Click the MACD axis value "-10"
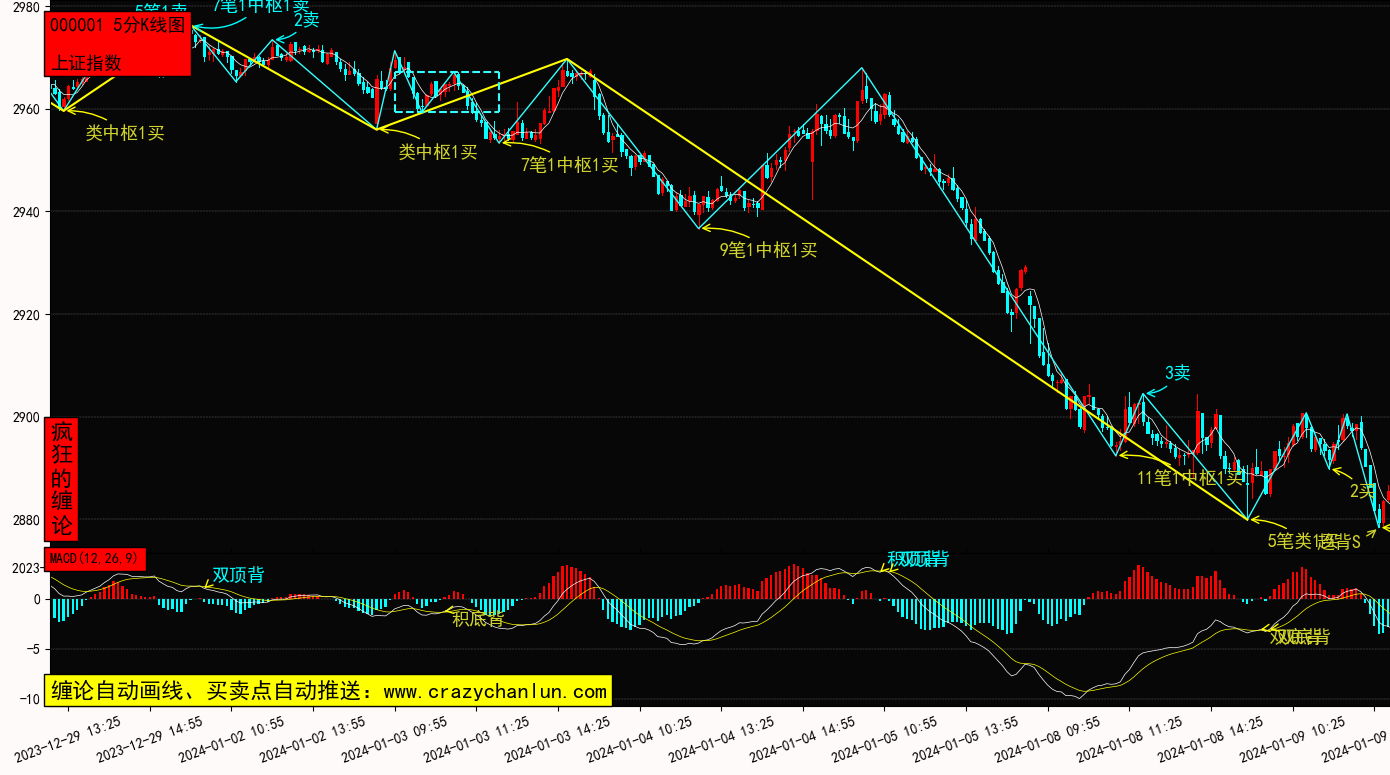1390x775 pixels. pyautogui.click(x=28, y=699)
